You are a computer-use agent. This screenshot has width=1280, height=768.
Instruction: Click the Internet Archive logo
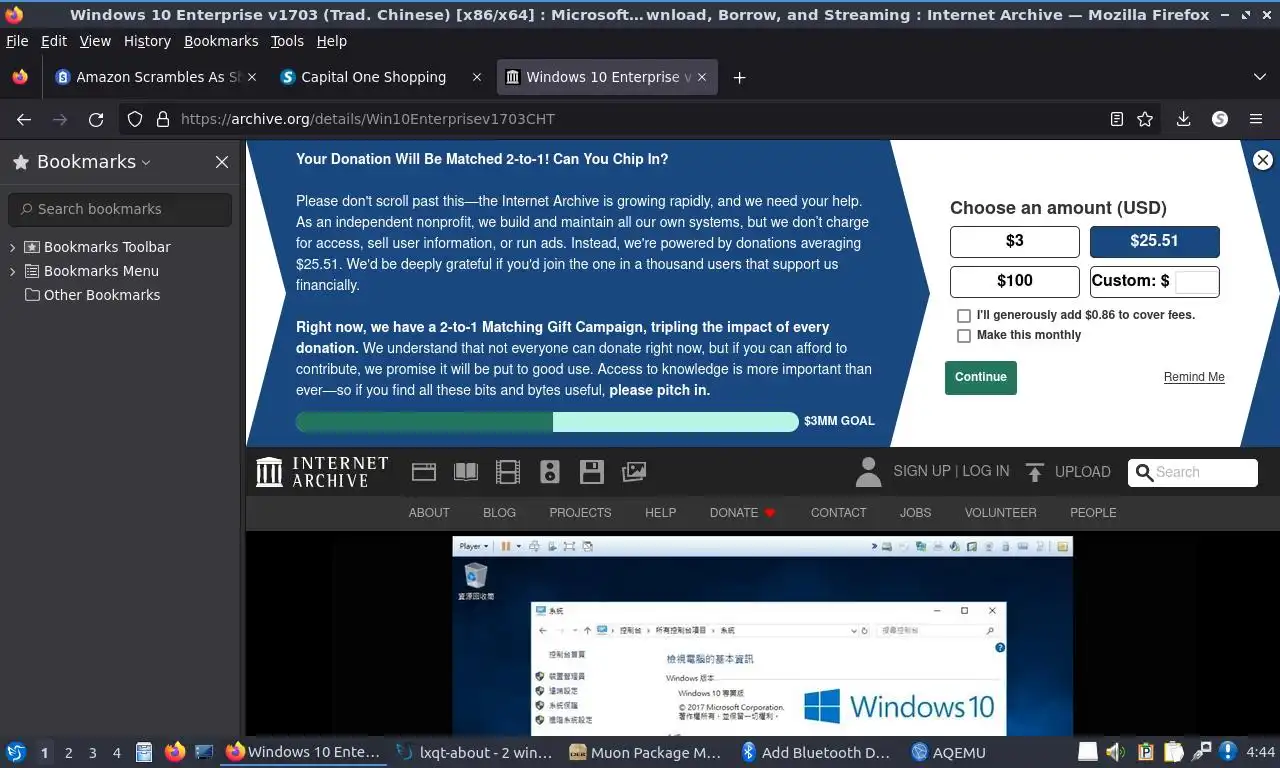point(322,472)
